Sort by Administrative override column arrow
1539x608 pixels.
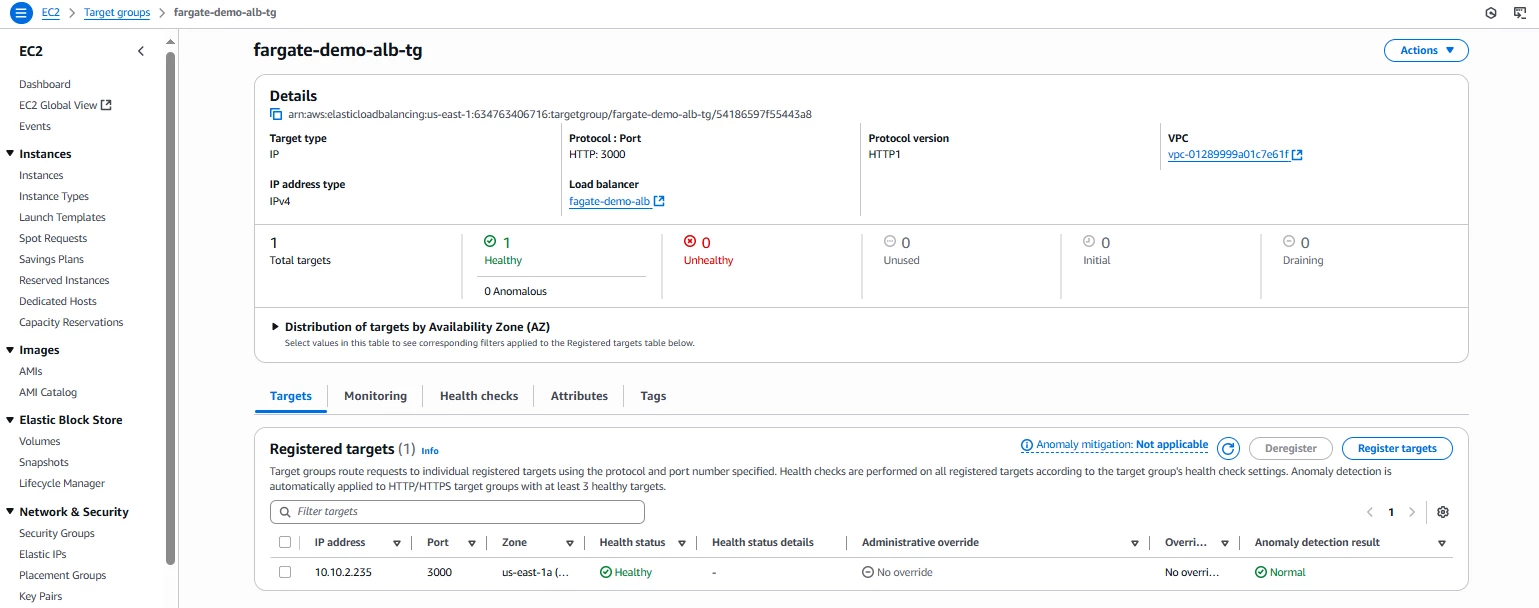coord(1134,543)
